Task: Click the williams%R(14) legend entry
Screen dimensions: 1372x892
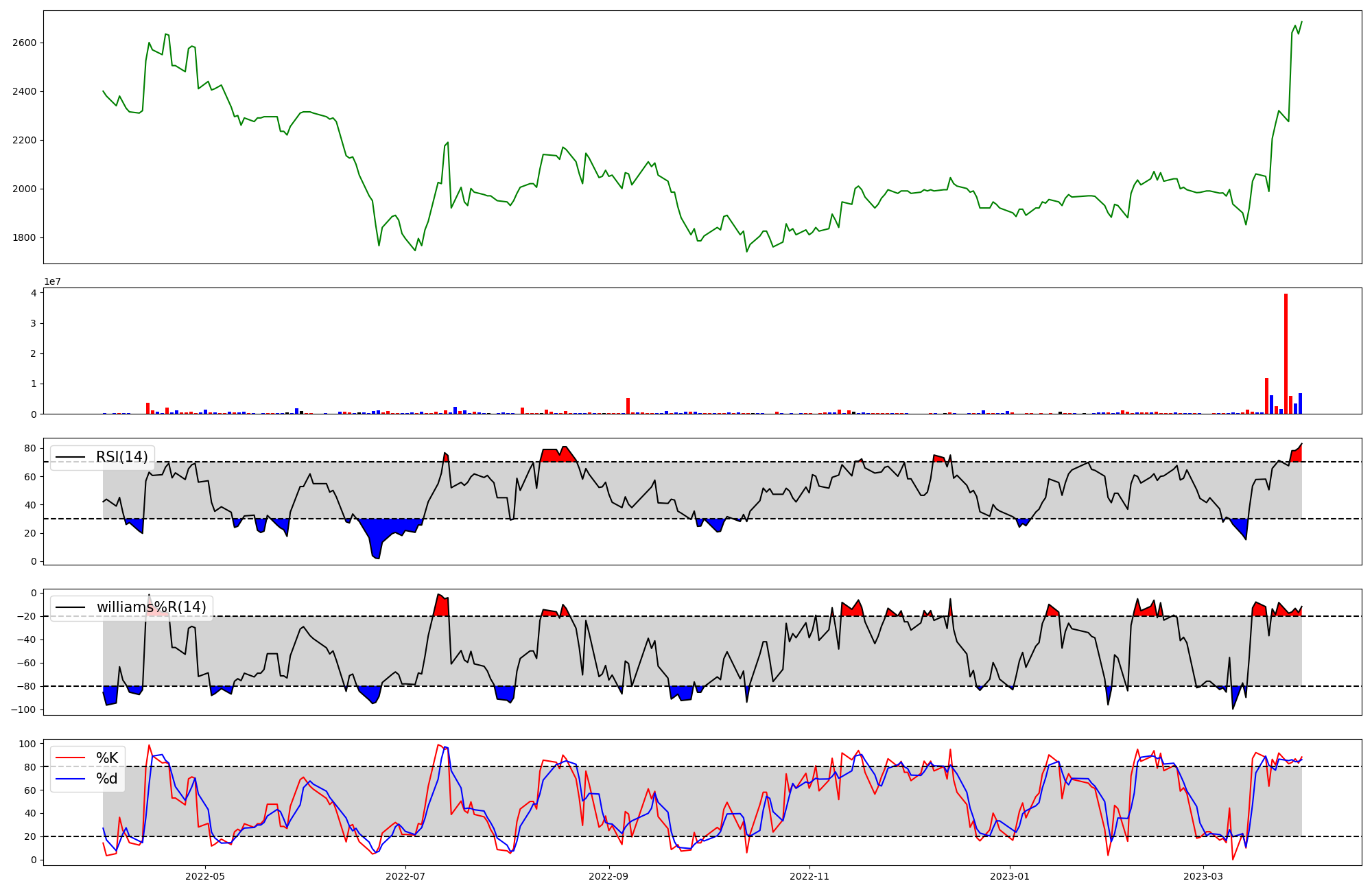Action: (x=151, y=607)
